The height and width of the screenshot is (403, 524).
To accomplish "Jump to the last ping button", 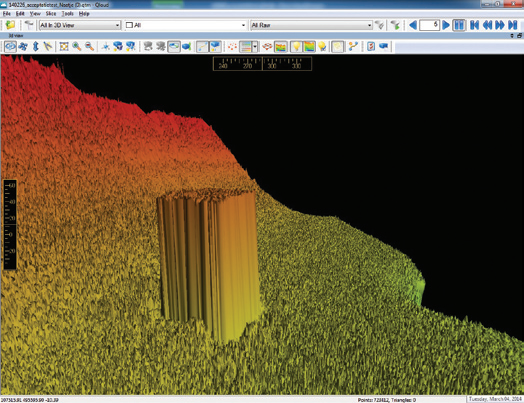I will tap(513, 25).
